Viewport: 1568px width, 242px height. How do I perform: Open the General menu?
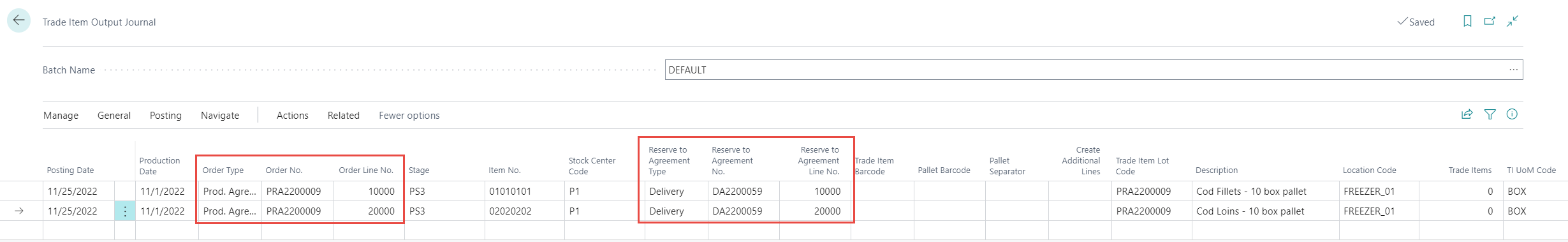(114, 116)
